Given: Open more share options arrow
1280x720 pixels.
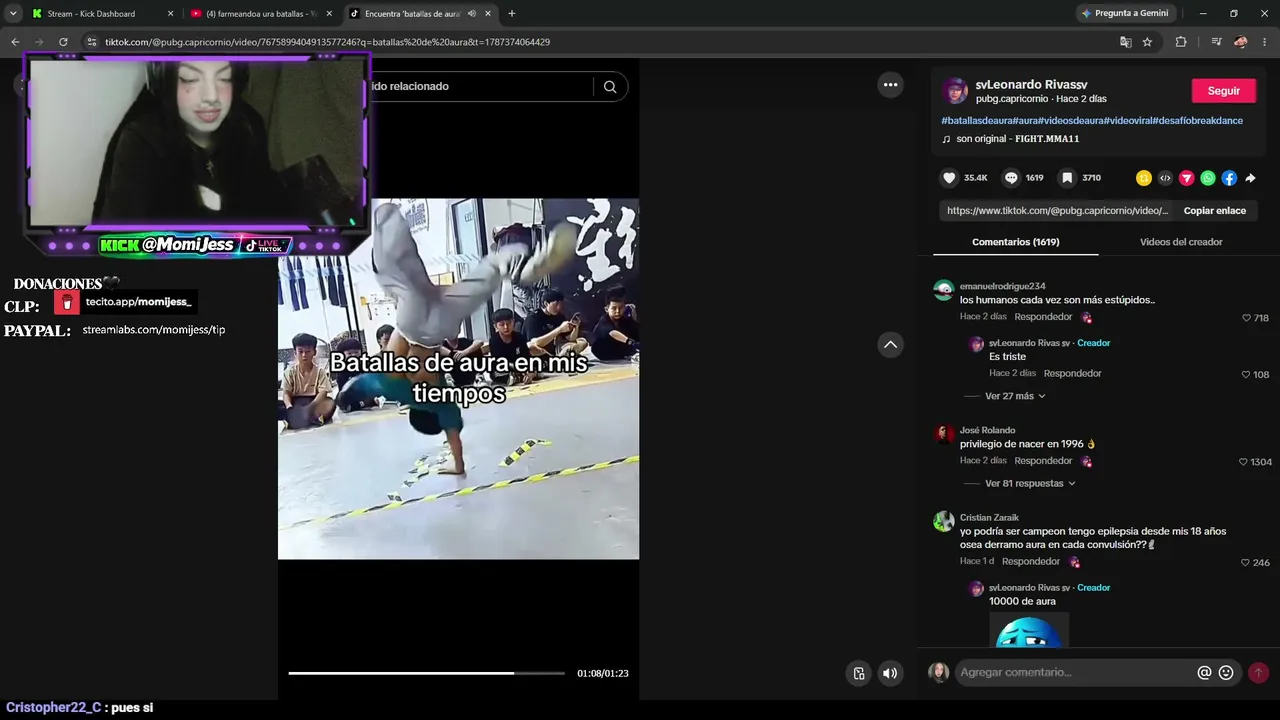Looking at the screenshot, I should (x=1250, y=178).
